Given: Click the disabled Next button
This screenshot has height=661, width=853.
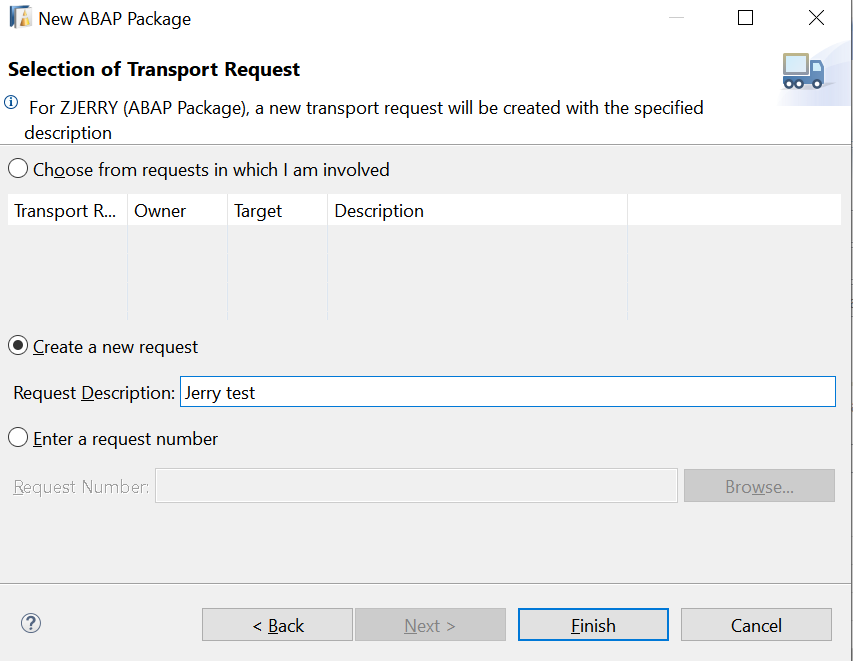Looking at the screenshot, I should pyautogui.click(x=430, y=625).
